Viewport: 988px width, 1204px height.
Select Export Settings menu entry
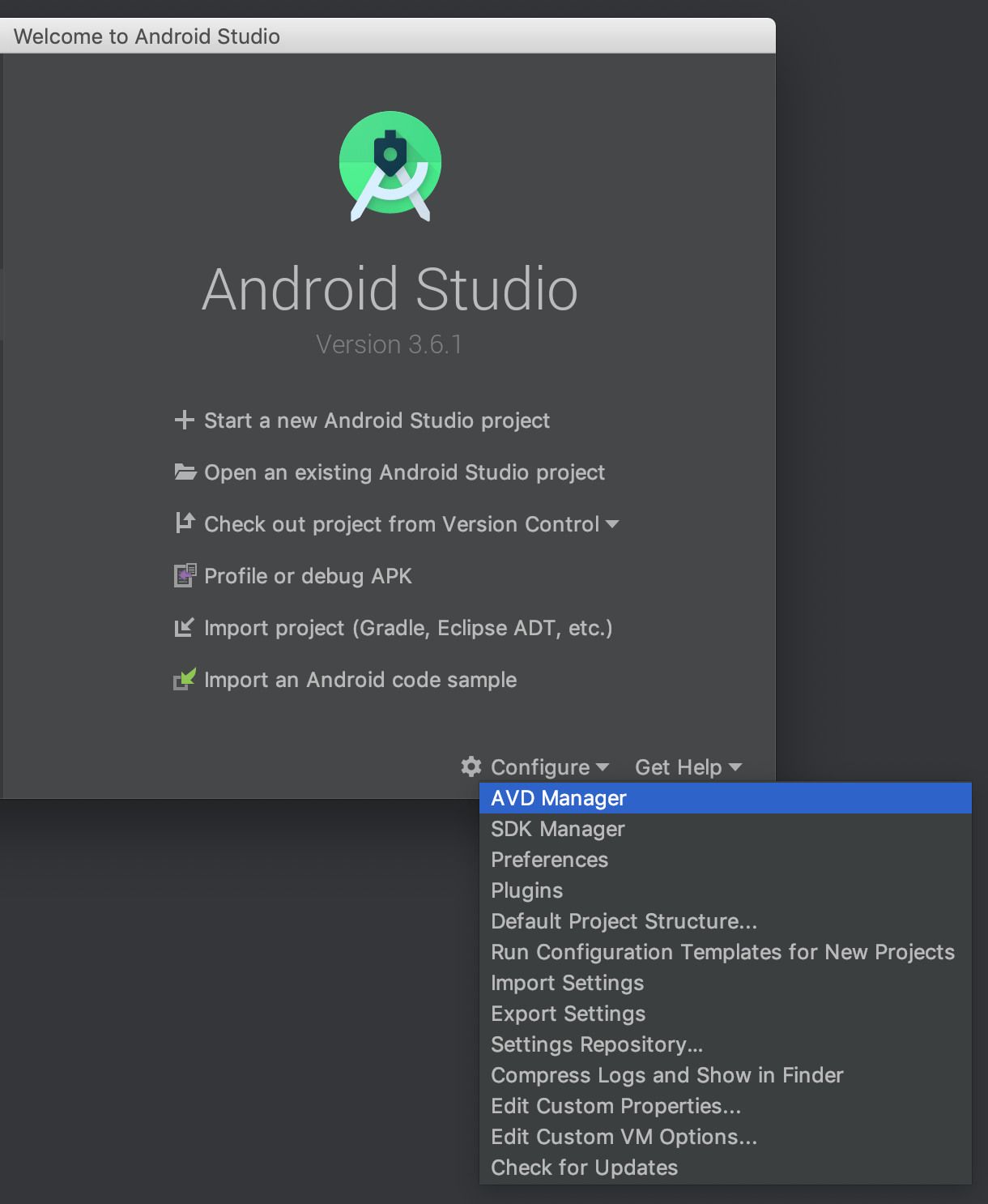[726, 1014]
